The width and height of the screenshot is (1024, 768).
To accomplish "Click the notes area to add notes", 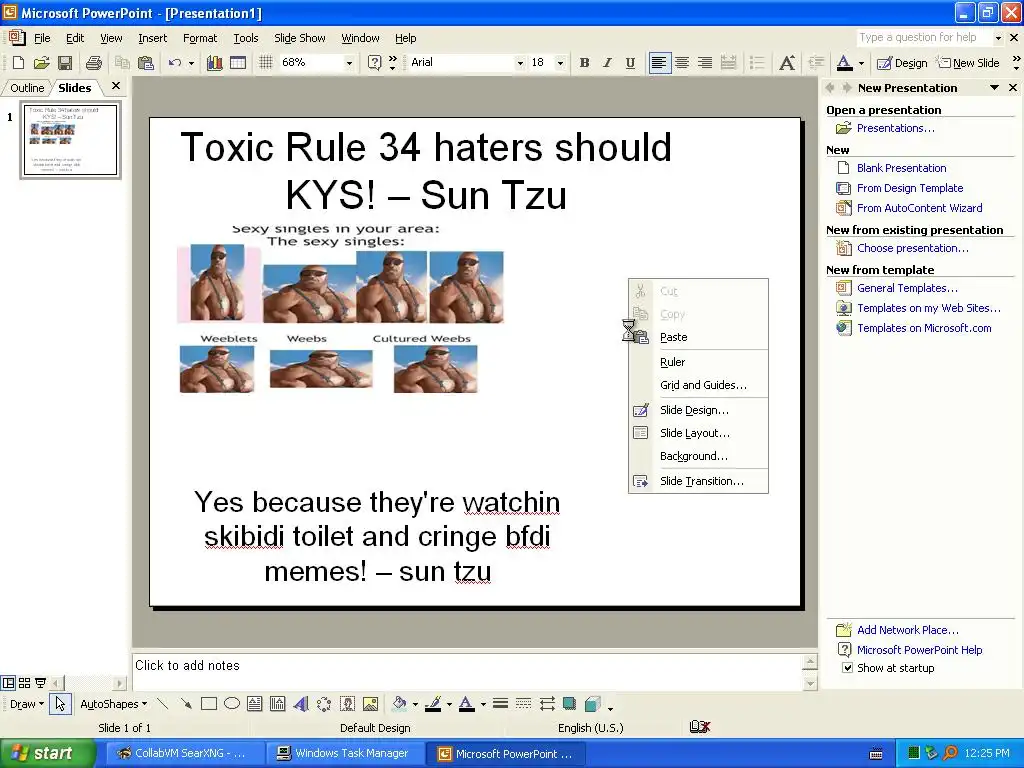I will coord(466,671).
